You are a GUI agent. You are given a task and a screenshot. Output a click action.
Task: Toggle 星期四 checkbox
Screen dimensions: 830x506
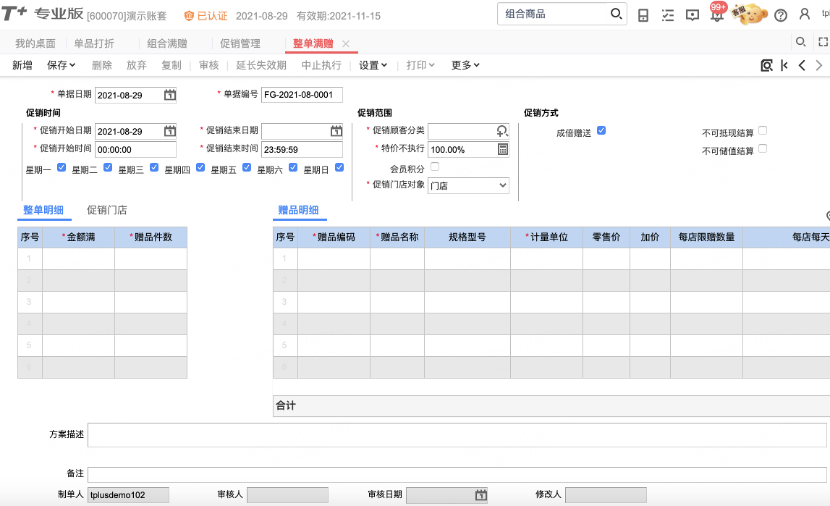pos(200,167)
